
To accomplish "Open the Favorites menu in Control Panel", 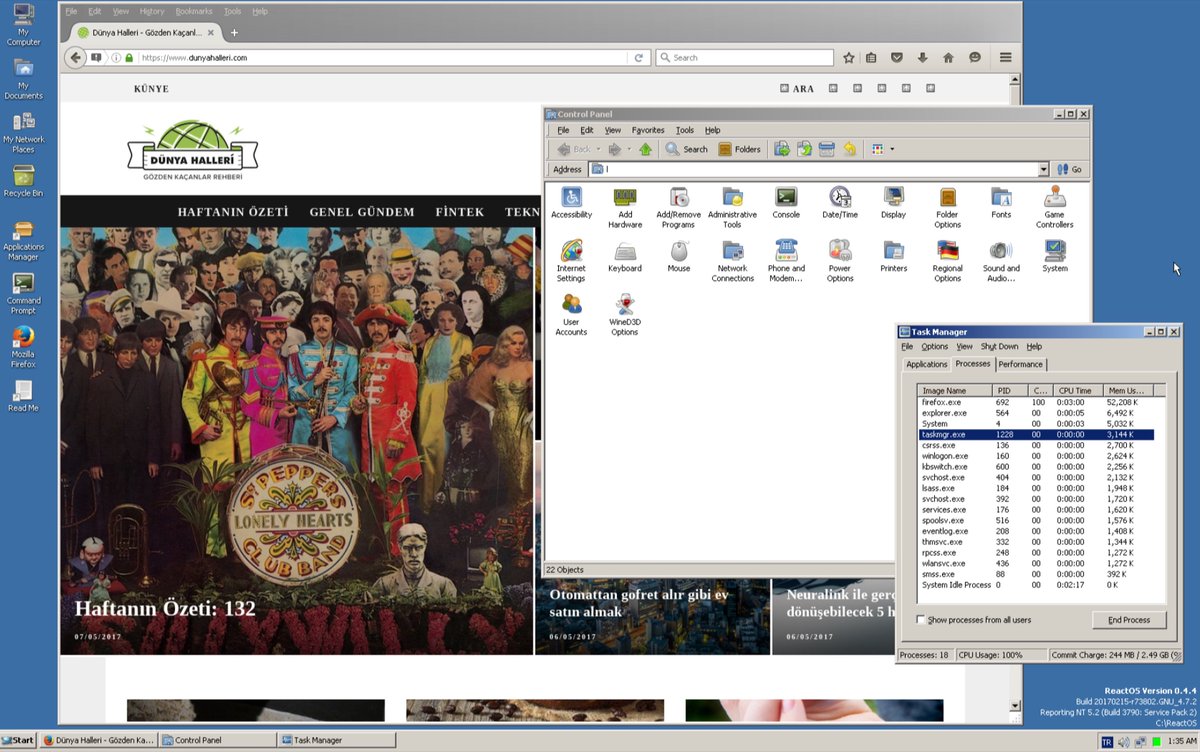I will [647, 130].
